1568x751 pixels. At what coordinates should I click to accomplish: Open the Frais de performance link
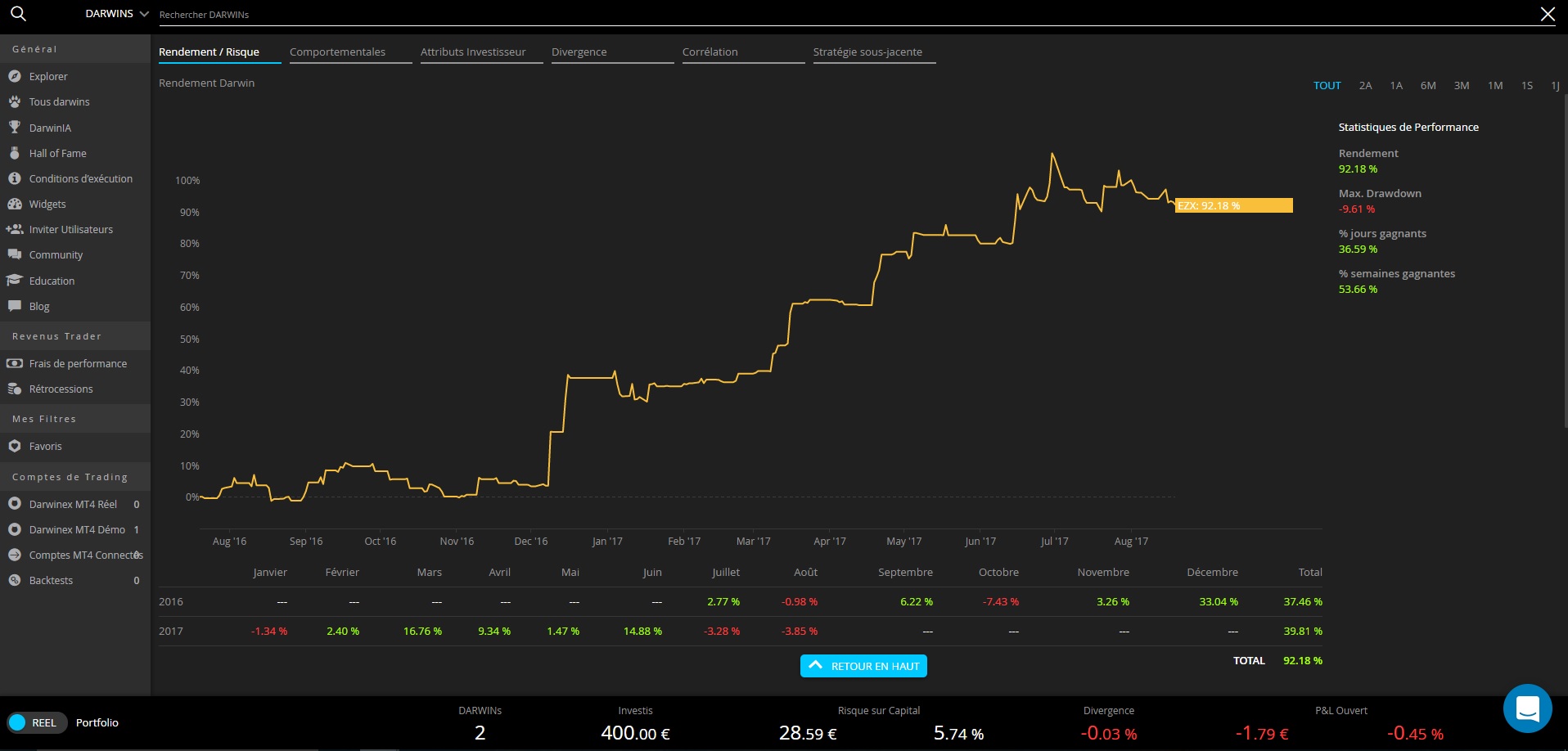[x=78, y=363]
